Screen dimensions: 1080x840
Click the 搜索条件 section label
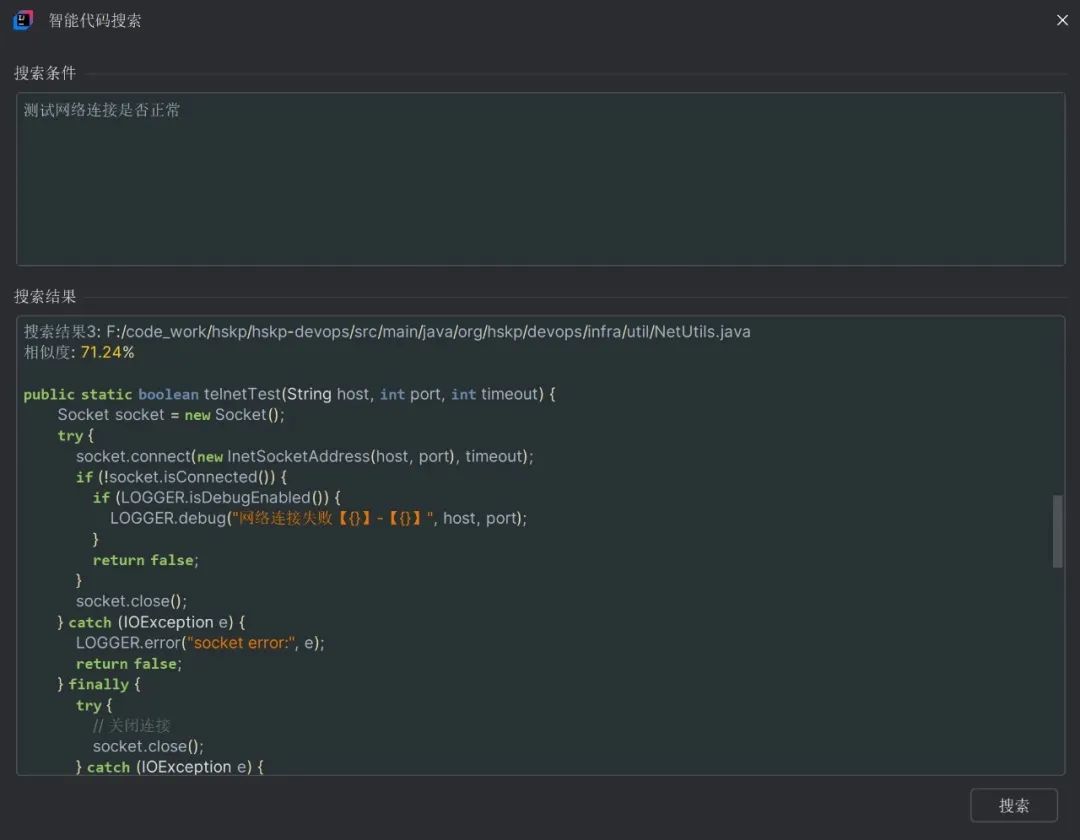coord(45,73)
